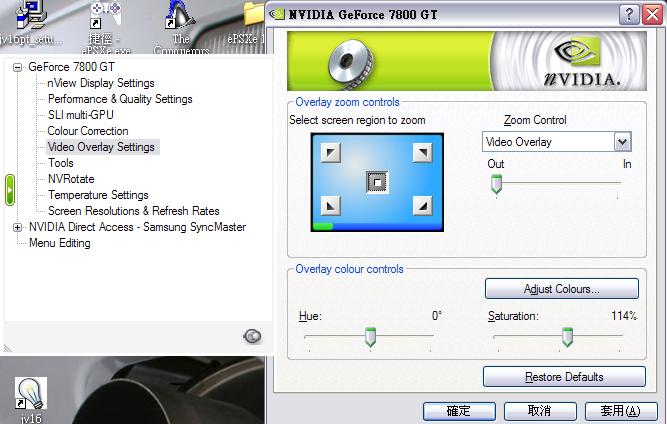This screenshot has width=667, height=424.
Task: Click the Saturation slider thumb
Action: (567, 337)
